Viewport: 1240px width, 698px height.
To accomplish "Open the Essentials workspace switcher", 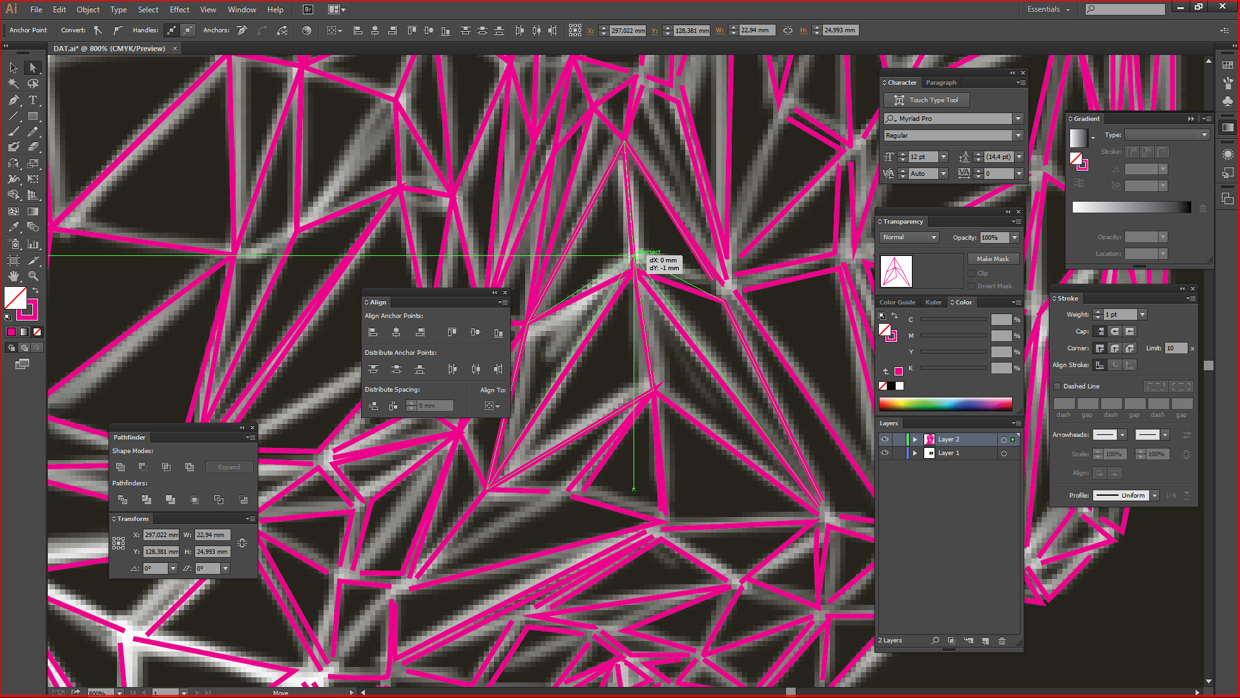I will pyautogui.click(x=1049, y=9).
